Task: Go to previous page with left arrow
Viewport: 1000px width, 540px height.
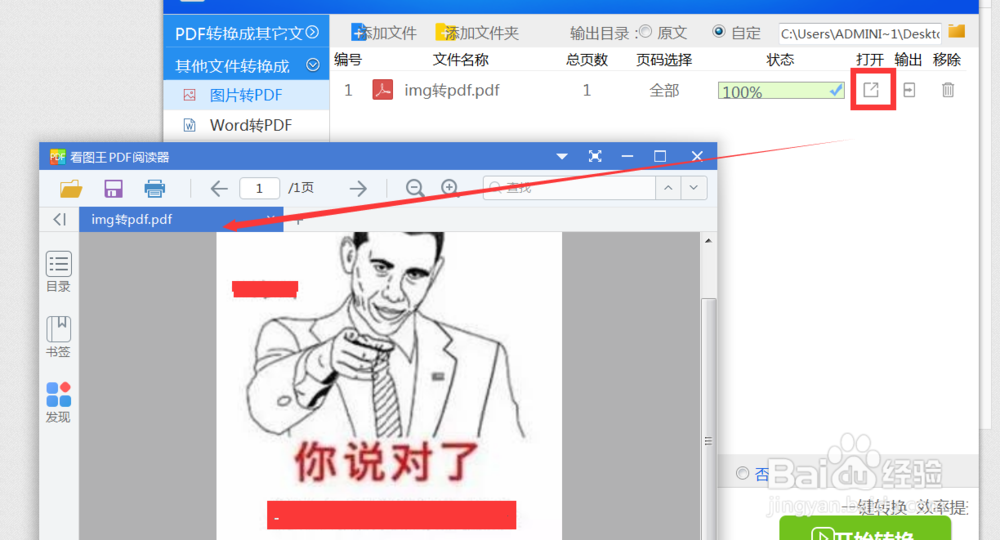Action: pos(219,189)
